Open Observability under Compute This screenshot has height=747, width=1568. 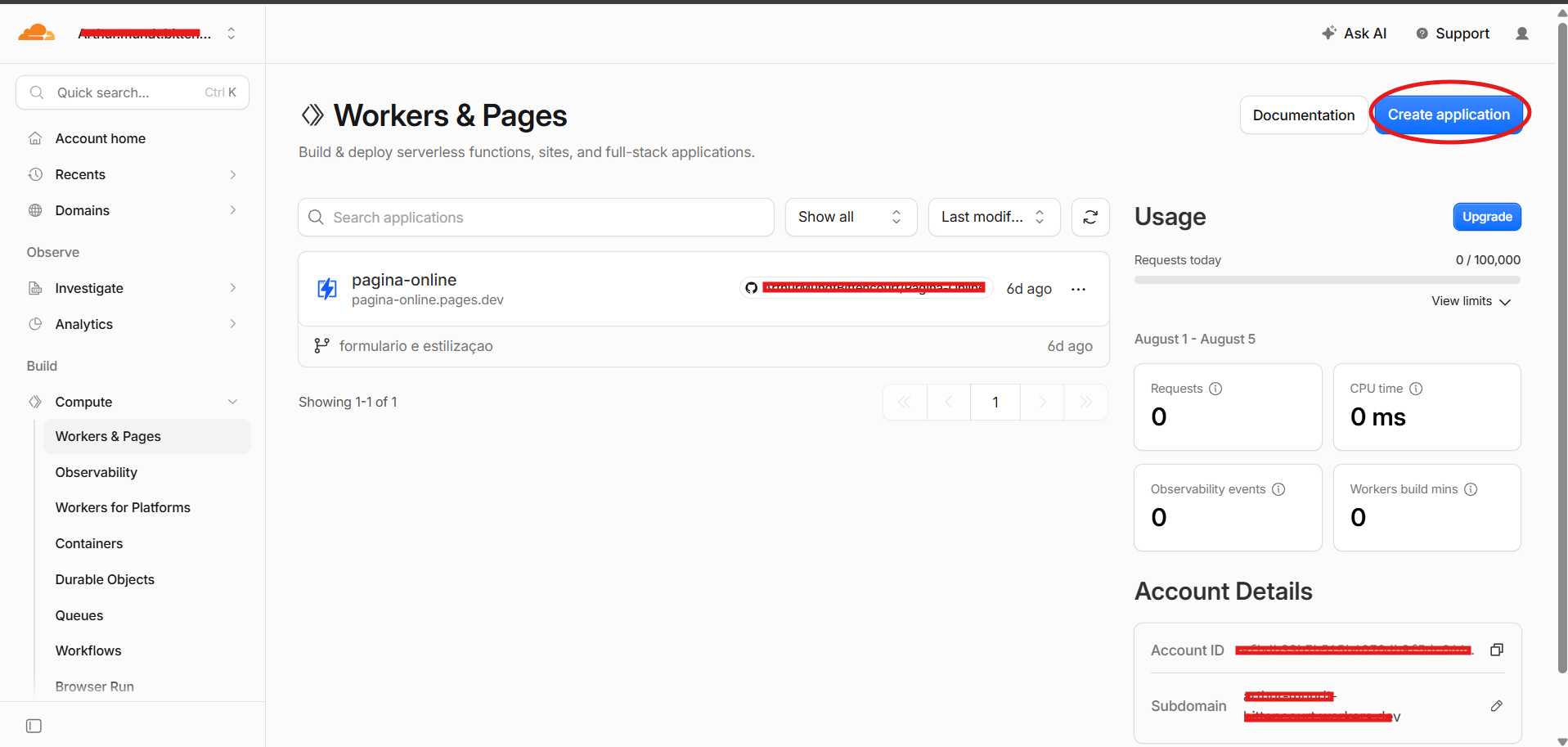(97, 473)
